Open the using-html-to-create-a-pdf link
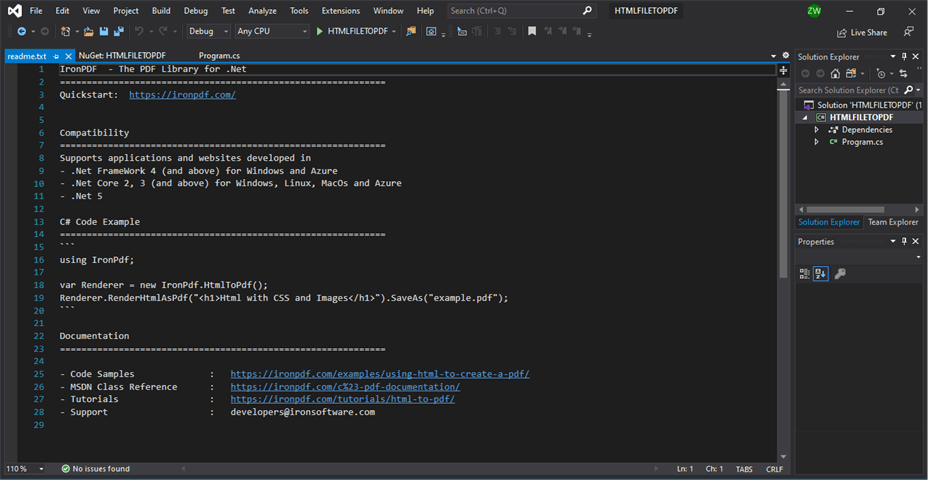The image size is (937, 480). pyautogui.click(x=380, y=374)
